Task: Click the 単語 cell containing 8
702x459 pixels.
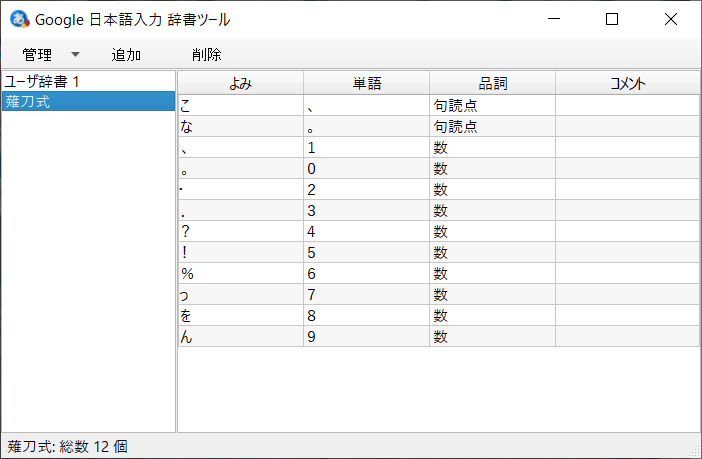Action: point(367,316)
